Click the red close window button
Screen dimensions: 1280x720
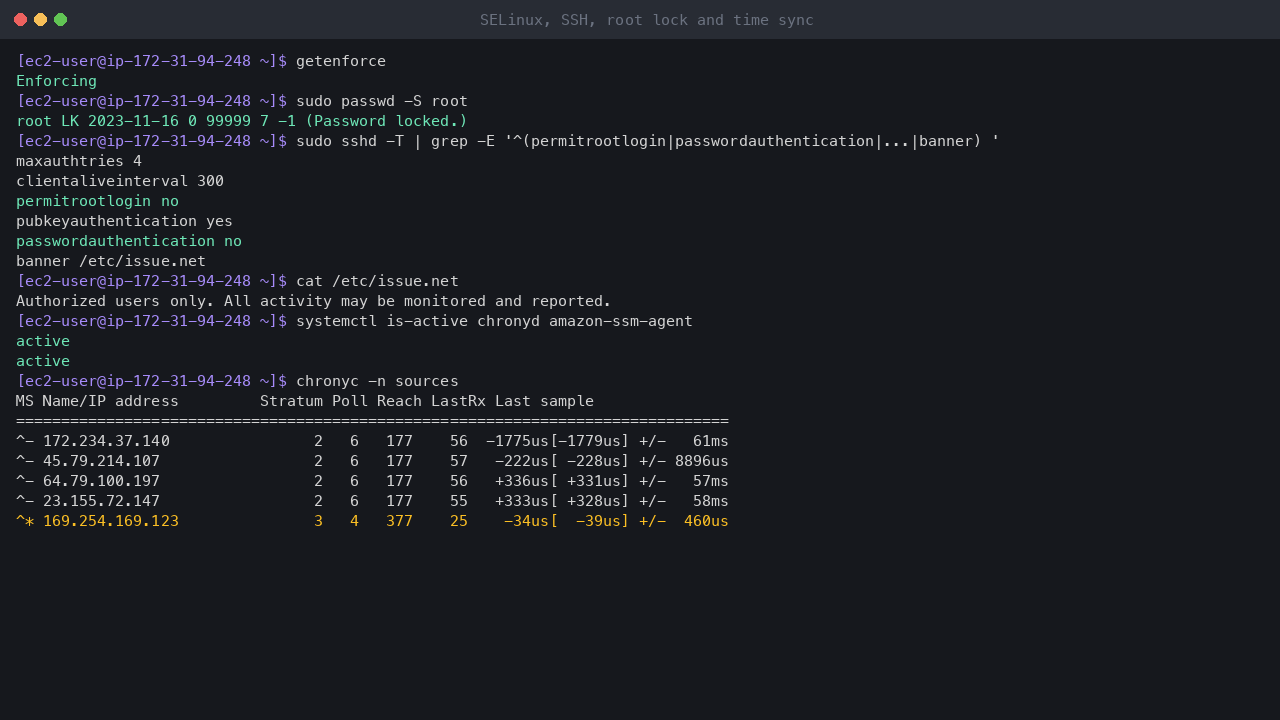coord(20,20)
